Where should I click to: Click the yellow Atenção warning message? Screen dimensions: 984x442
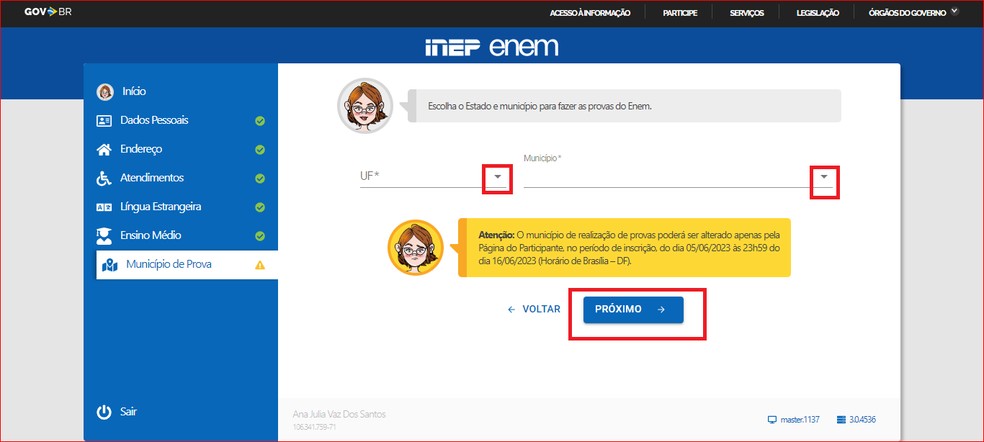pos(624,247)
